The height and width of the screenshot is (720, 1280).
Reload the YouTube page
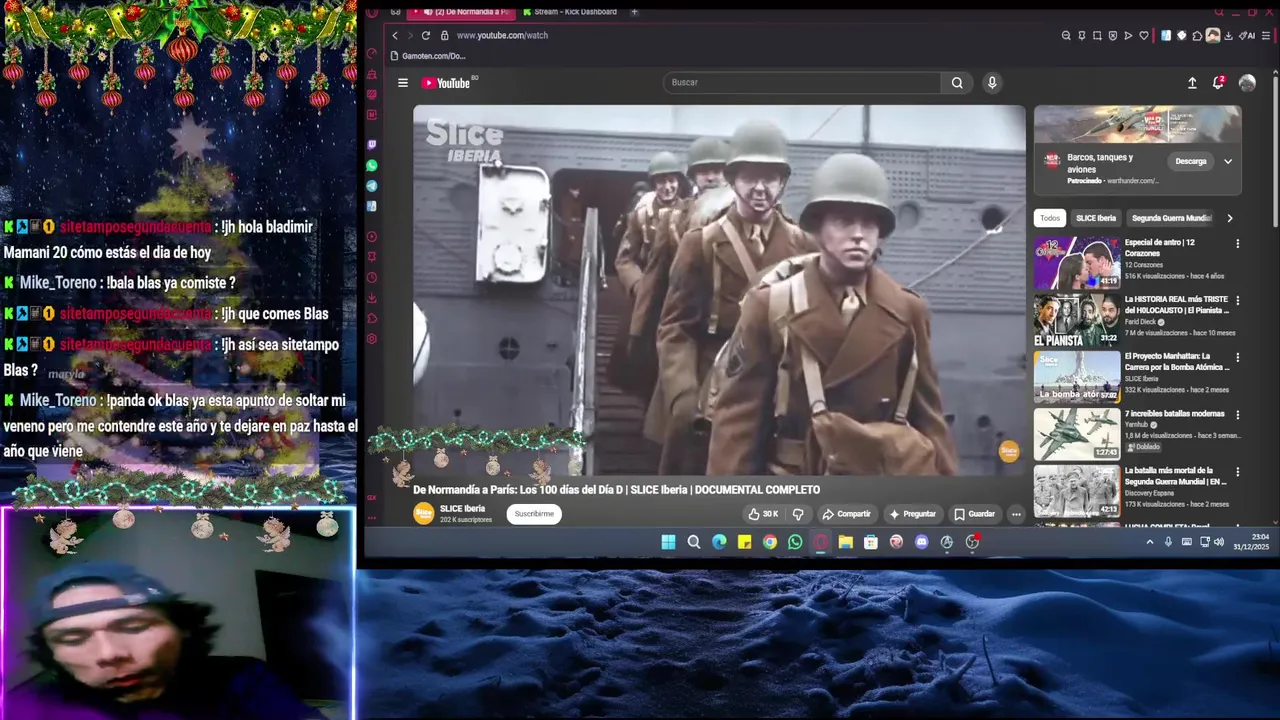pos(426,35)
